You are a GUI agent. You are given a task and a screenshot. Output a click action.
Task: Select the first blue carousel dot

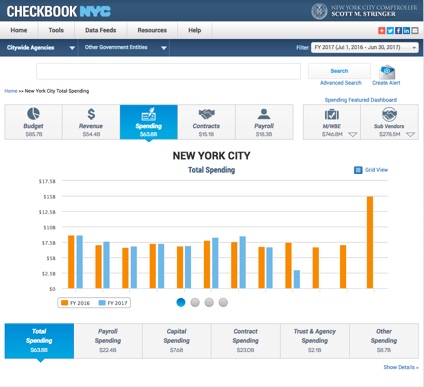point(181,302)
